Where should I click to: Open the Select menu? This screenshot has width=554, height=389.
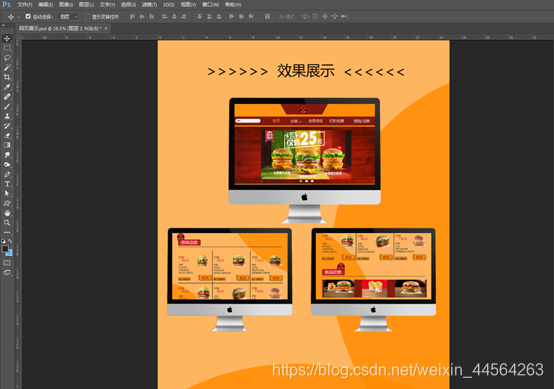coord(128,5)
